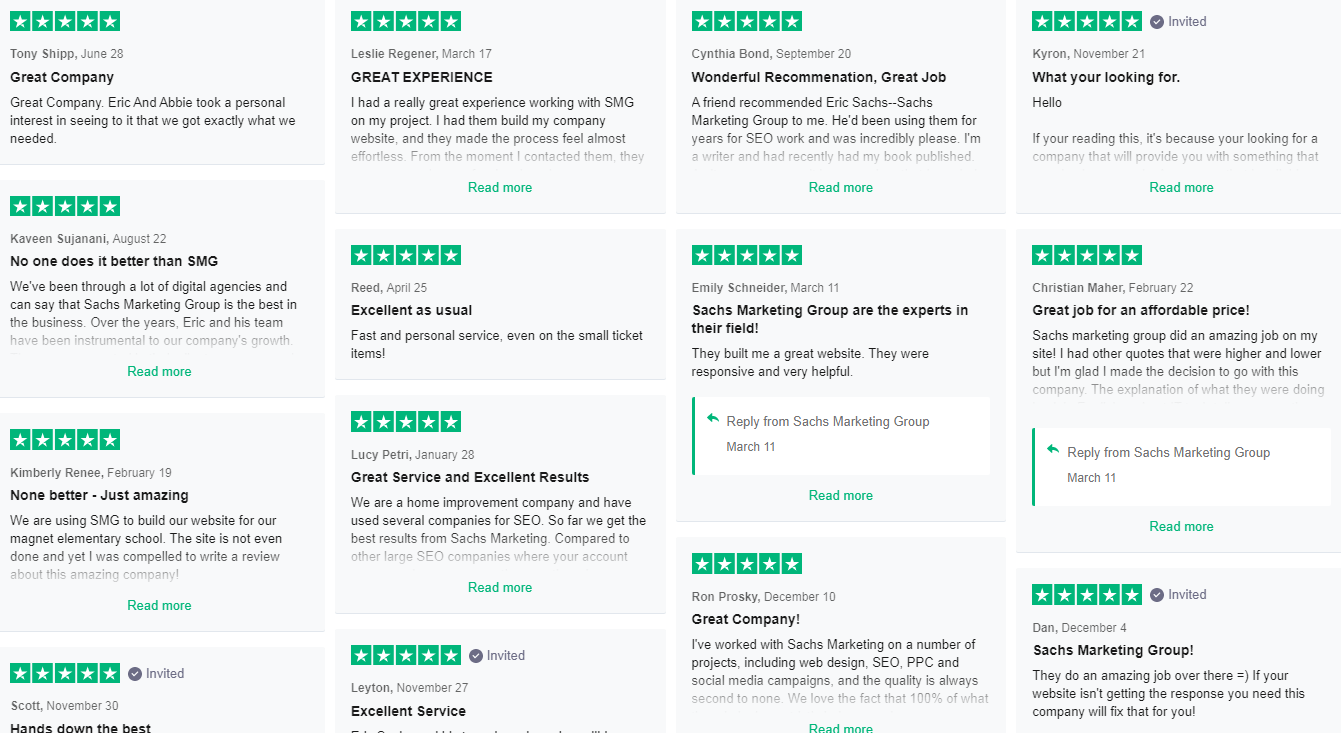Expand Kyron's review with Read more

[1181, 187]
